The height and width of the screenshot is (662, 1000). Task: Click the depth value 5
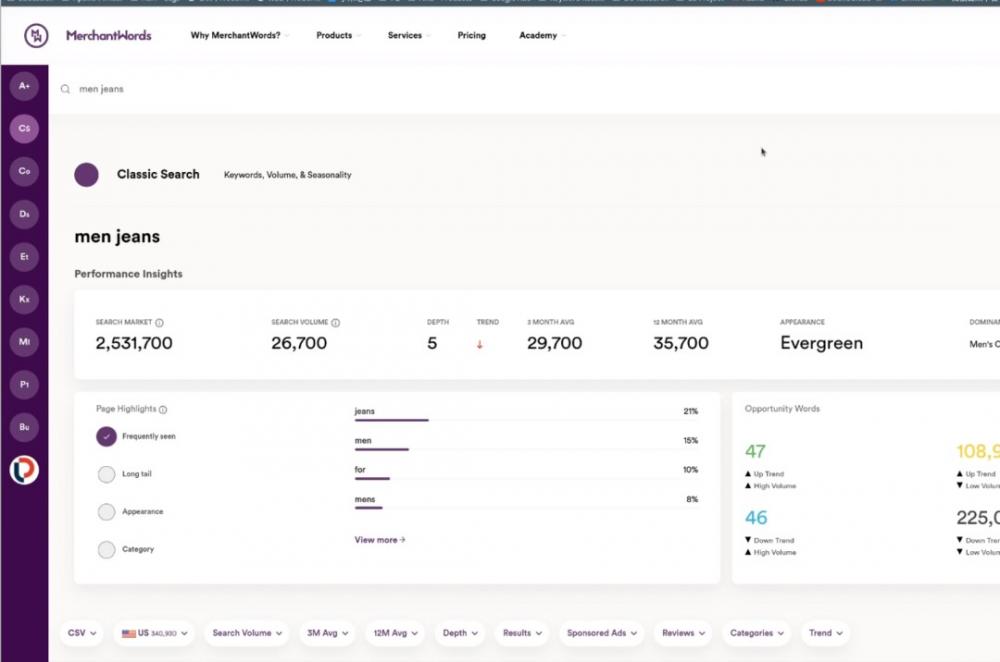pos(432,343)
